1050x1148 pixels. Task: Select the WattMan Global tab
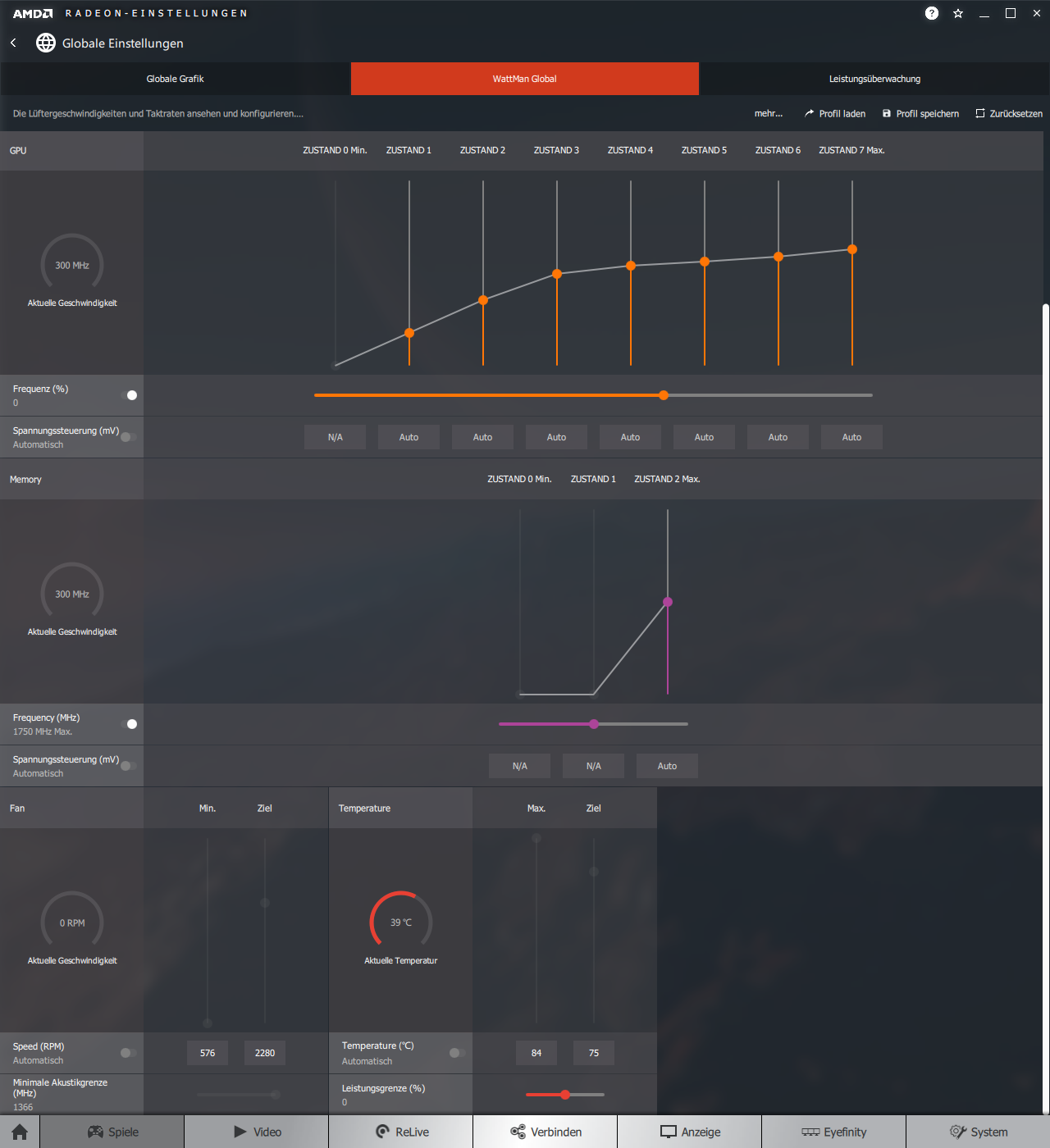525,79
